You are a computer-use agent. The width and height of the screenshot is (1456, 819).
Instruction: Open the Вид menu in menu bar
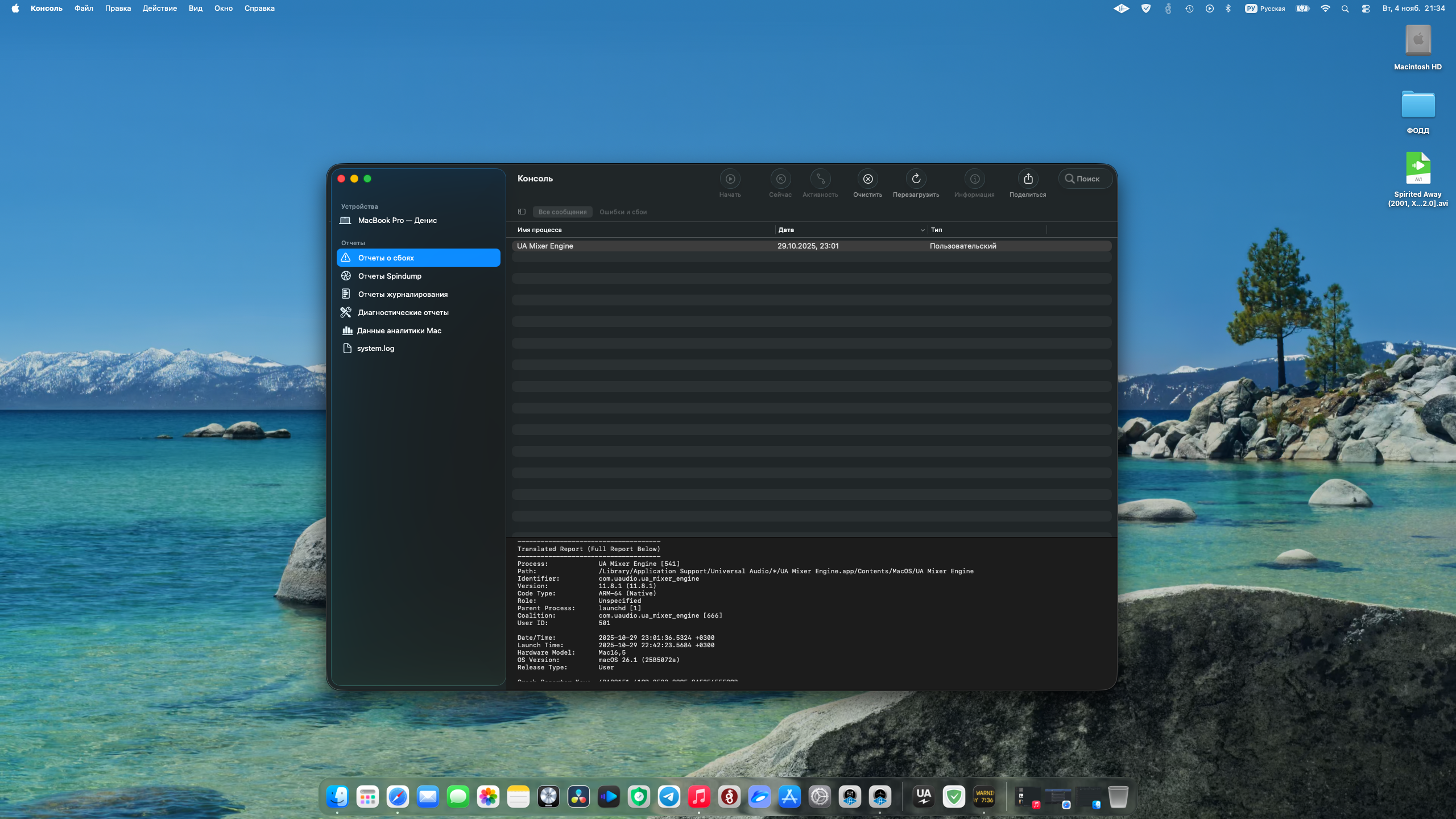pyautogui.click(x=195, y=8)
